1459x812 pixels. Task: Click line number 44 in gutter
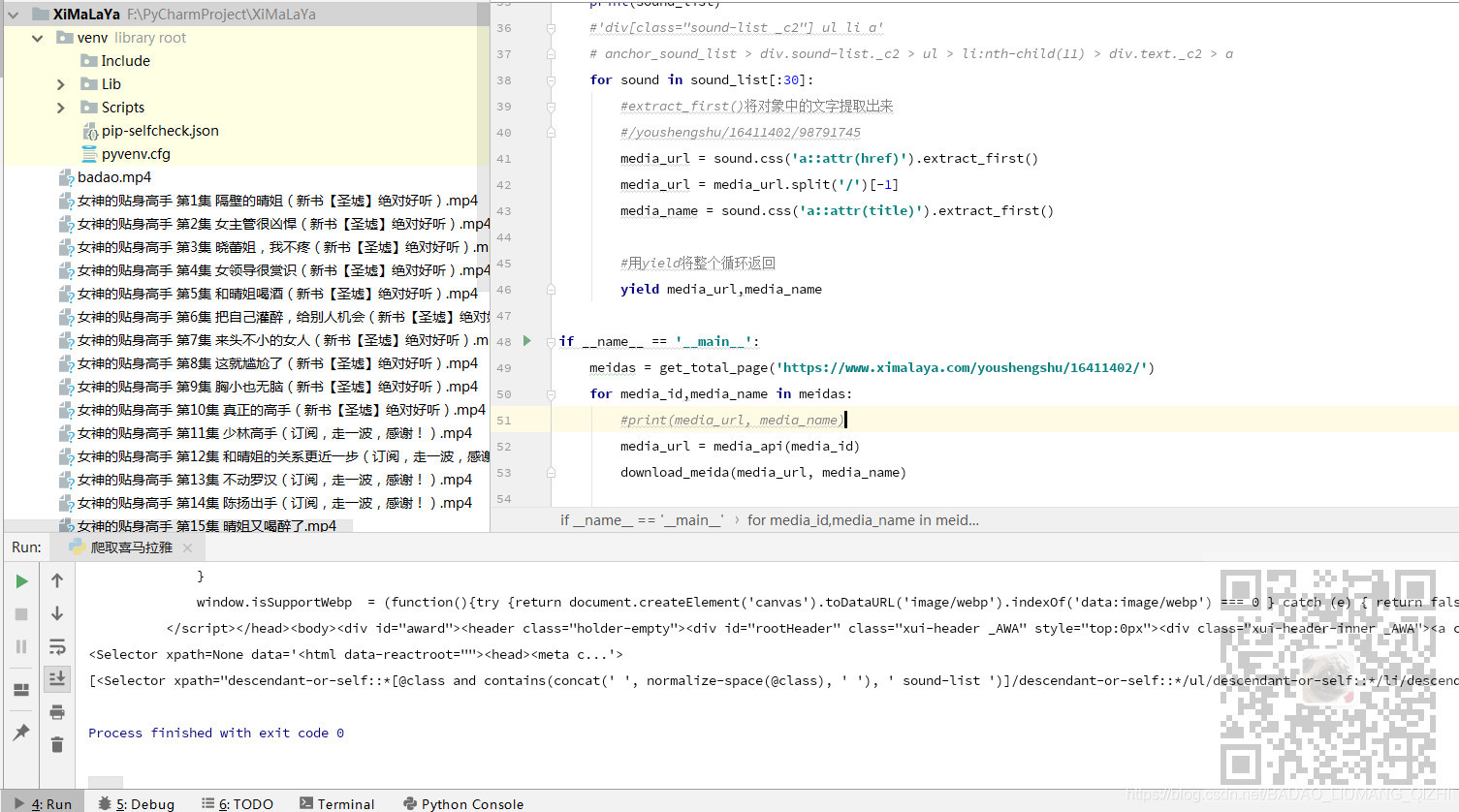(504, 237)
